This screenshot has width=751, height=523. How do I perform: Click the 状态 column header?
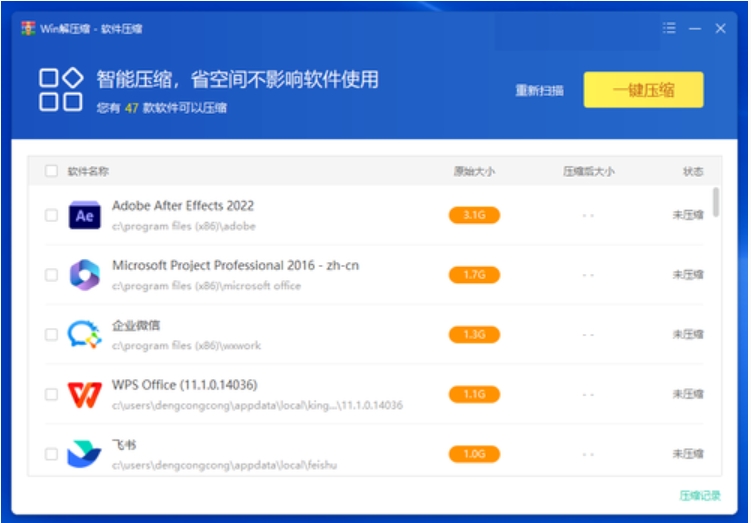coord(693,171)
